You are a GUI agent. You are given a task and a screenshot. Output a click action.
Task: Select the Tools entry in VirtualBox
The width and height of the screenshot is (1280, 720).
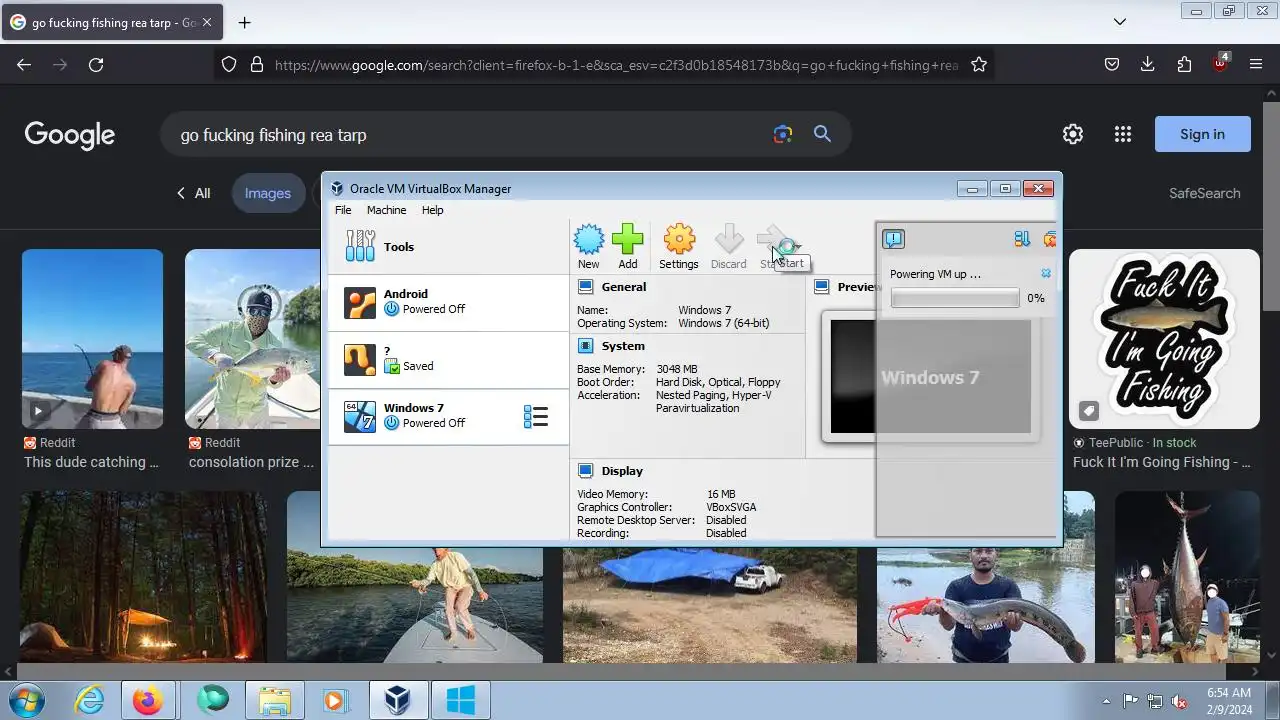tap(448, 247)
